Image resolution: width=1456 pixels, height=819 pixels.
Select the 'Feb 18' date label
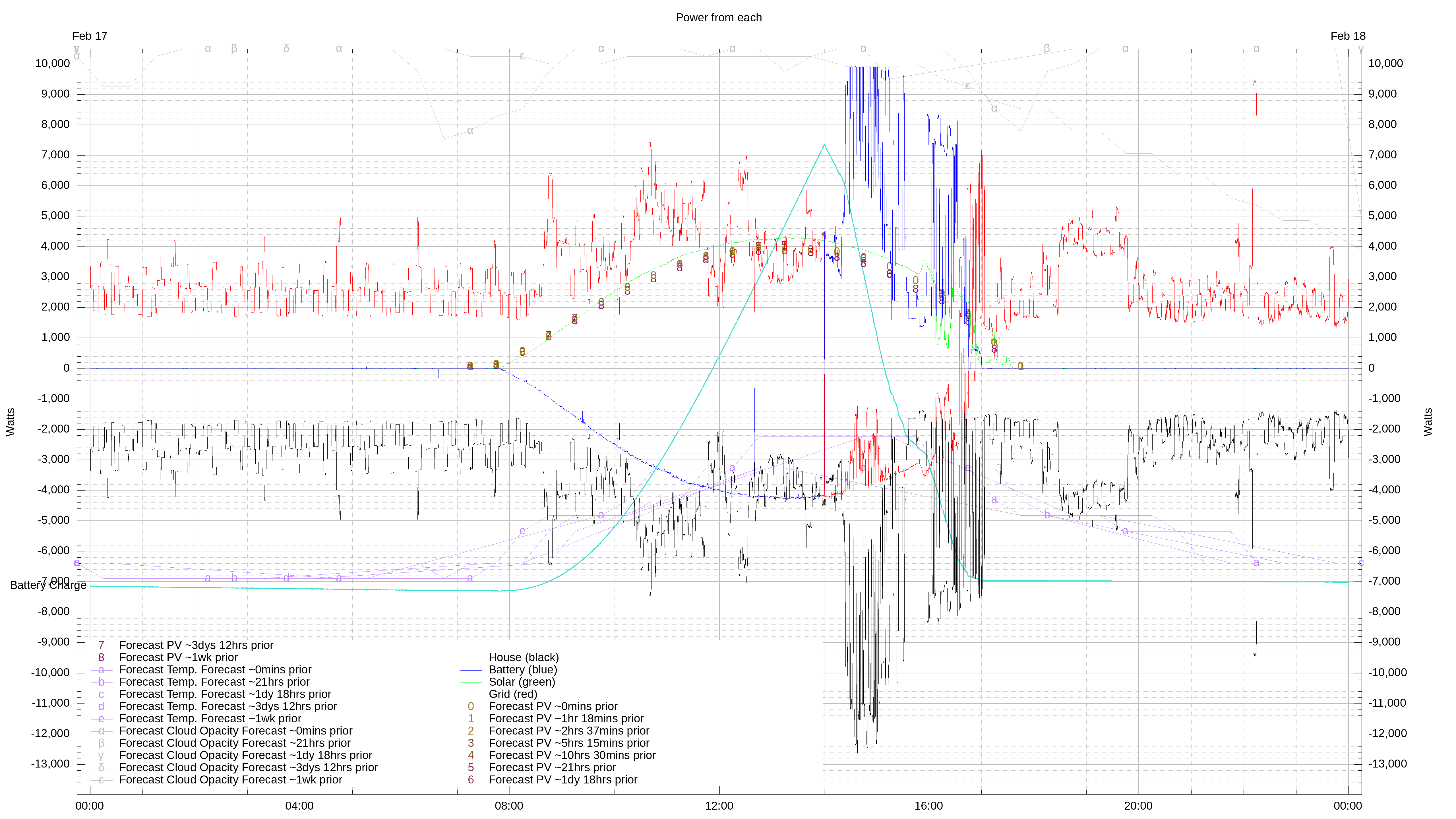[x=1347, y=36]
